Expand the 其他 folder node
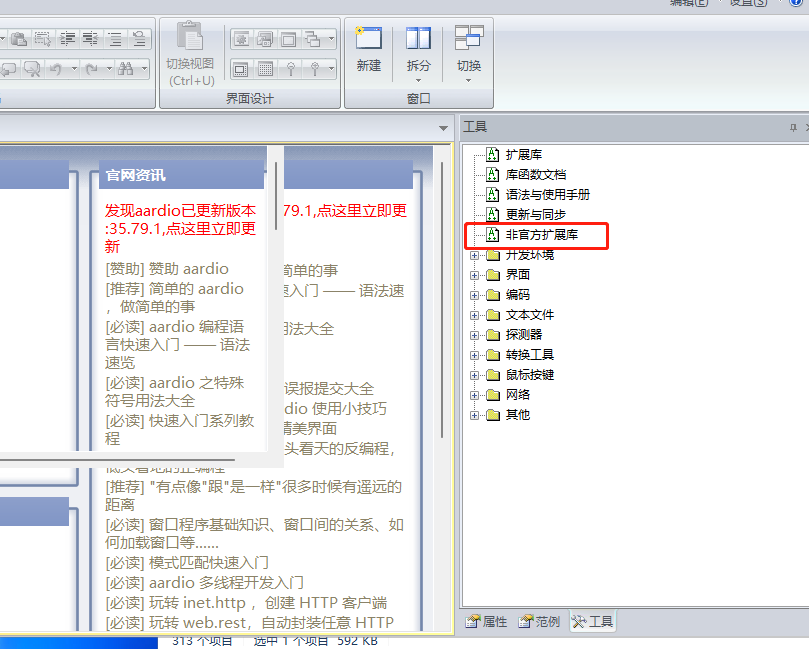809x649 pixels. [474, 415]
